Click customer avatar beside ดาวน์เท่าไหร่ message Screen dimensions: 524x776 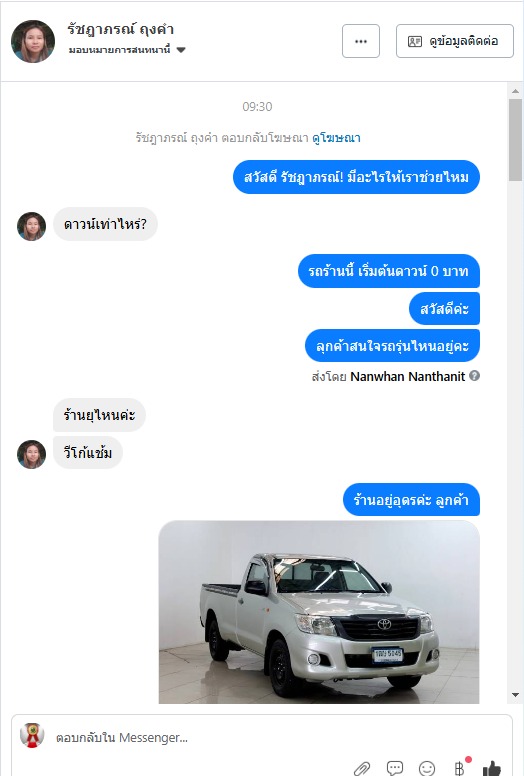[32, 226]
